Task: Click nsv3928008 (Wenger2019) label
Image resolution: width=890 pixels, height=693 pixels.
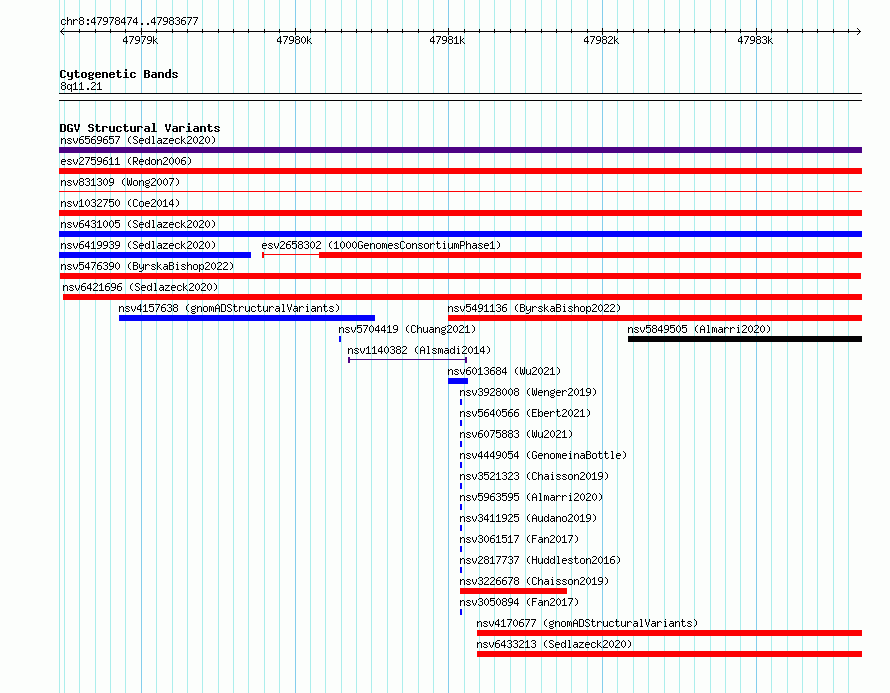Action: pyautogui.click(x=528, y=392)
